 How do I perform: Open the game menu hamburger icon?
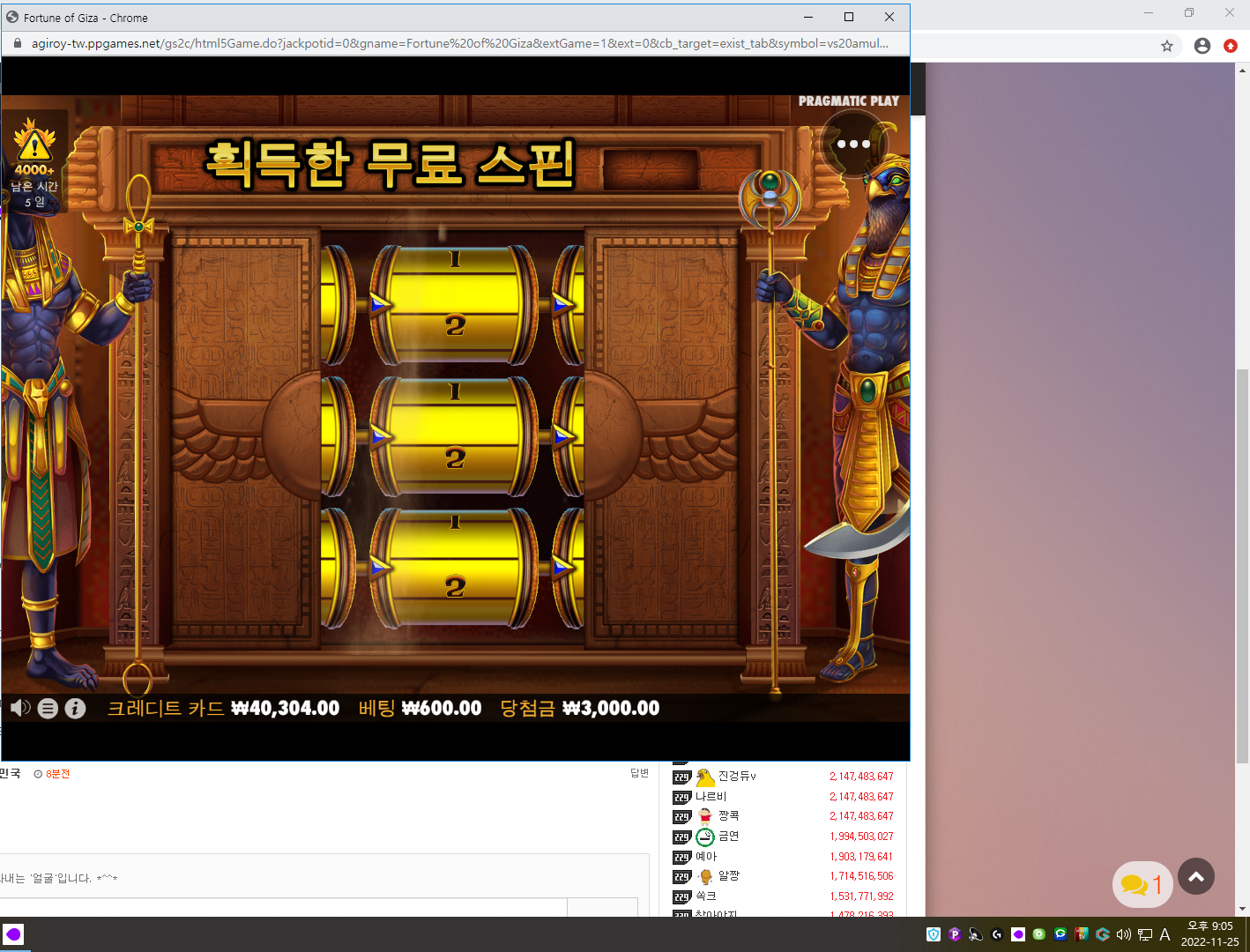[48, 708]
